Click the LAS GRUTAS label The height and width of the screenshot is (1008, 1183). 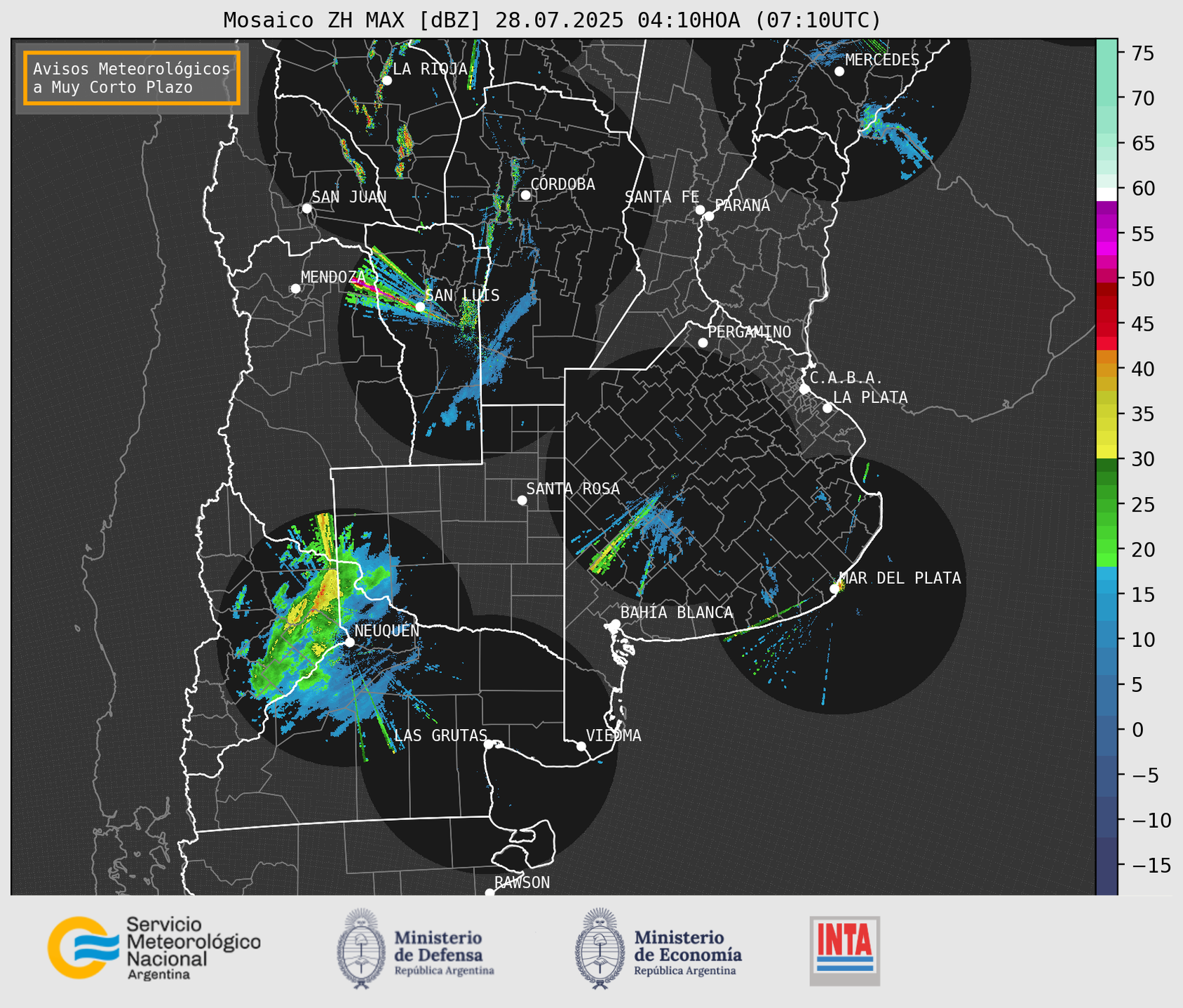[440, 735]
